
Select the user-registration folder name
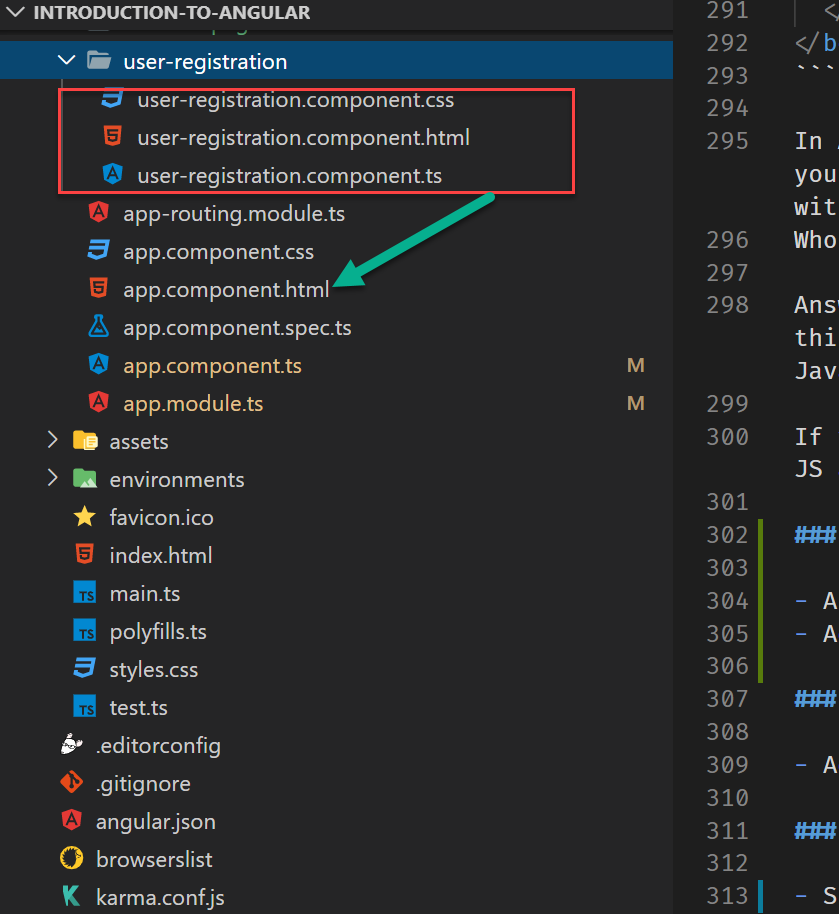[x=205, y=61]
